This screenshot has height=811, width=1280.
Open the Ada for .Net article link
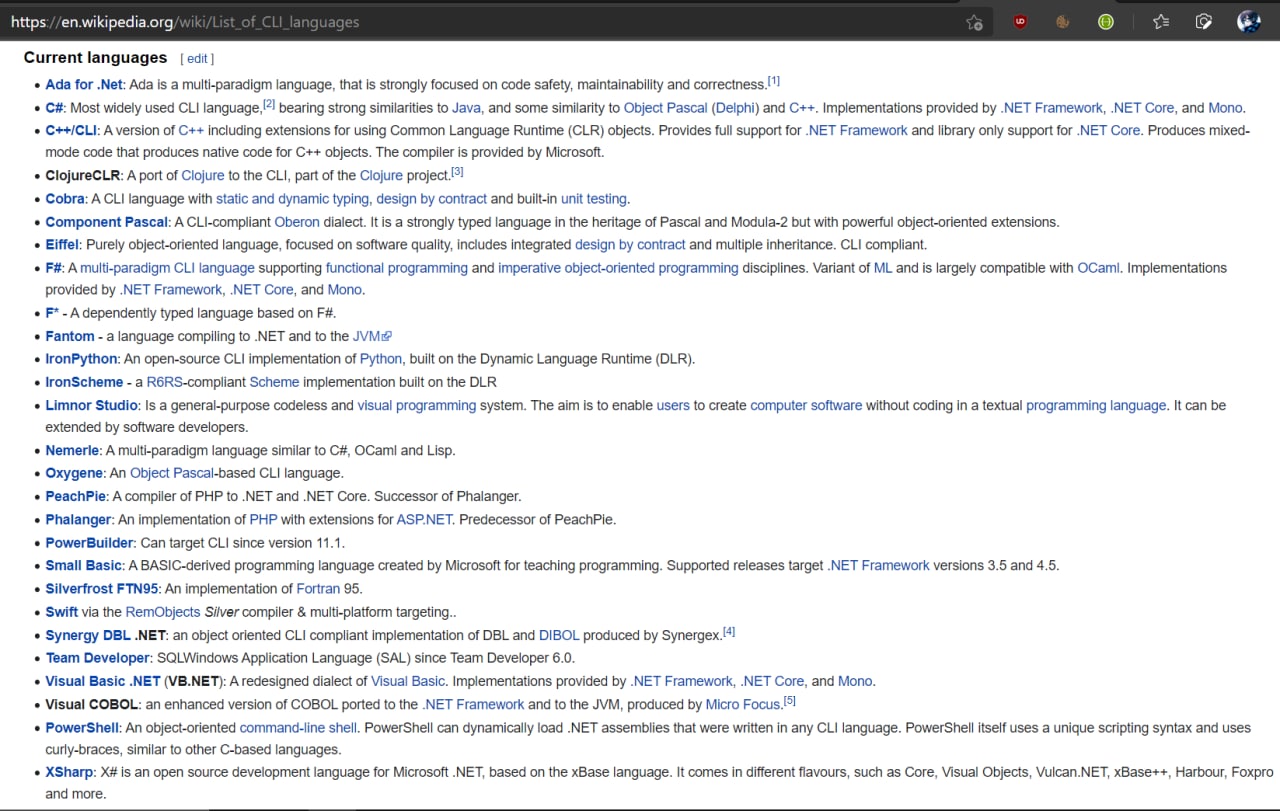pyautogui.click(x=83, y=85)
